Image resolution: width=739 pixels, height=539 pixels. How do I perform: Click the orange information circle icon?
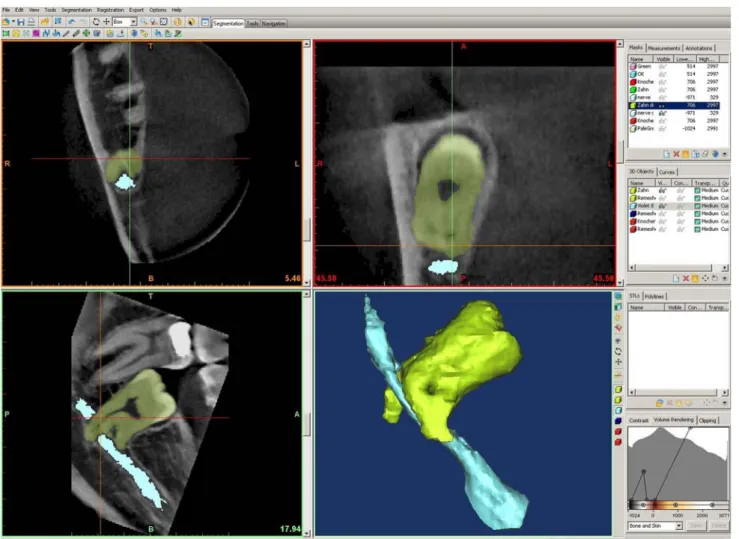click(178, 22)
